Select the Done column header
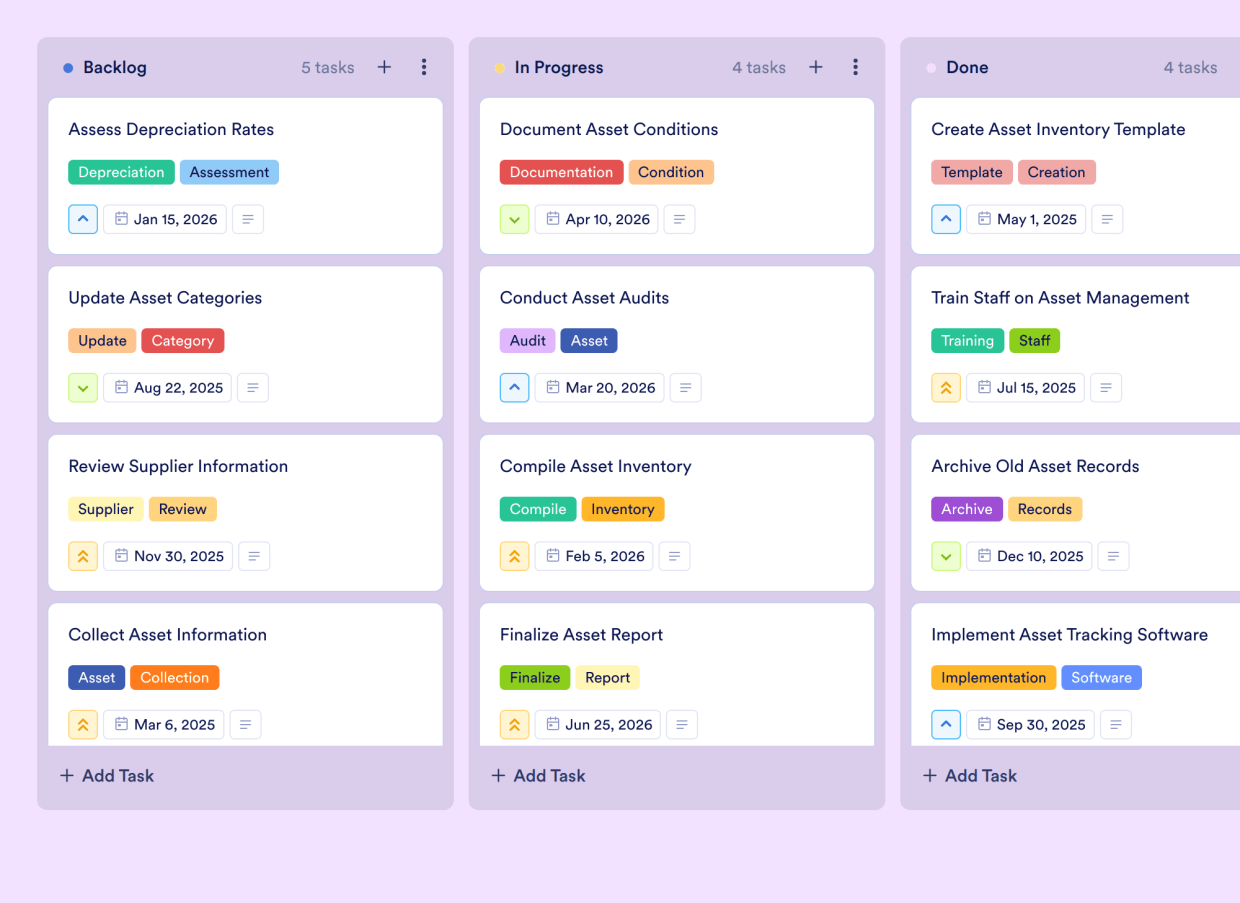 (967, 67)
